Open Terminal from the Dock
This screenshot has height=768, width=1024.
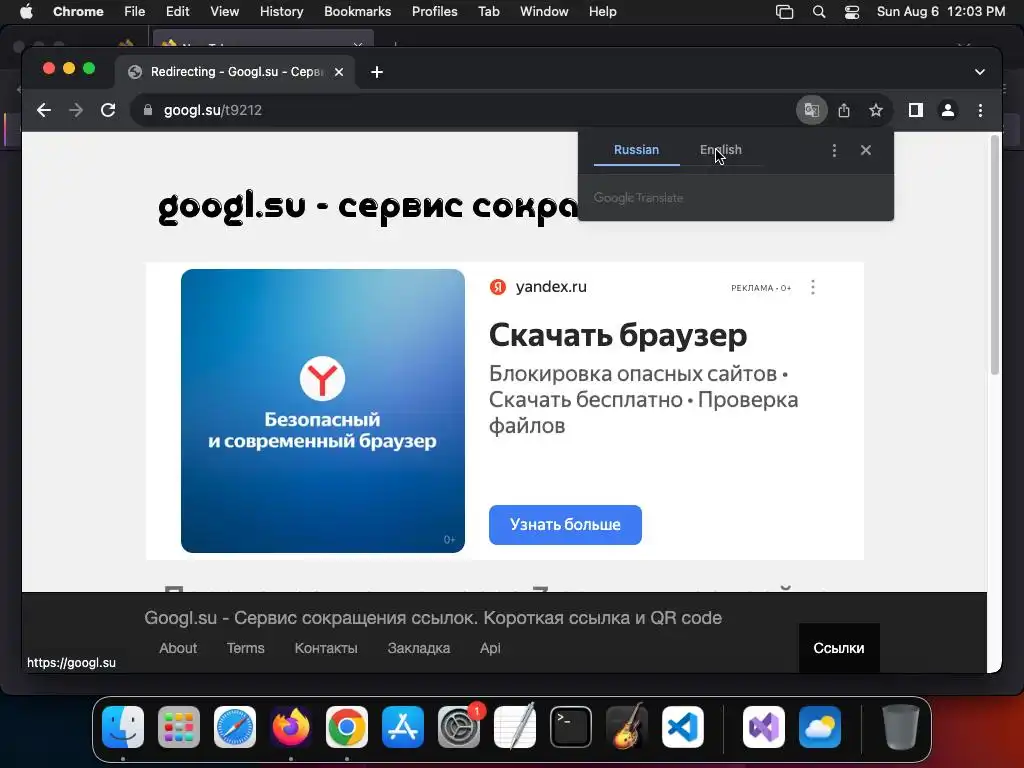point(571,727)
